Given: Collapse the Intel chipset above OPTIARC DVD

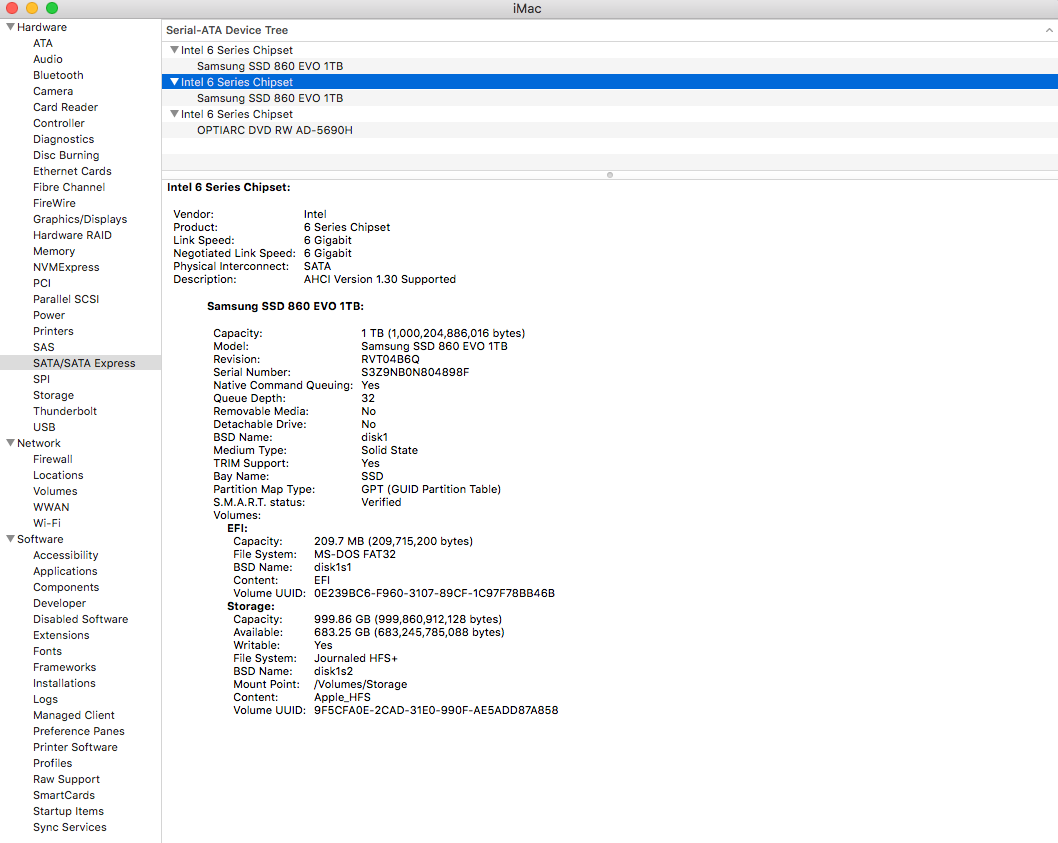Looking at the screenshot, I should [x=174, y=114].
